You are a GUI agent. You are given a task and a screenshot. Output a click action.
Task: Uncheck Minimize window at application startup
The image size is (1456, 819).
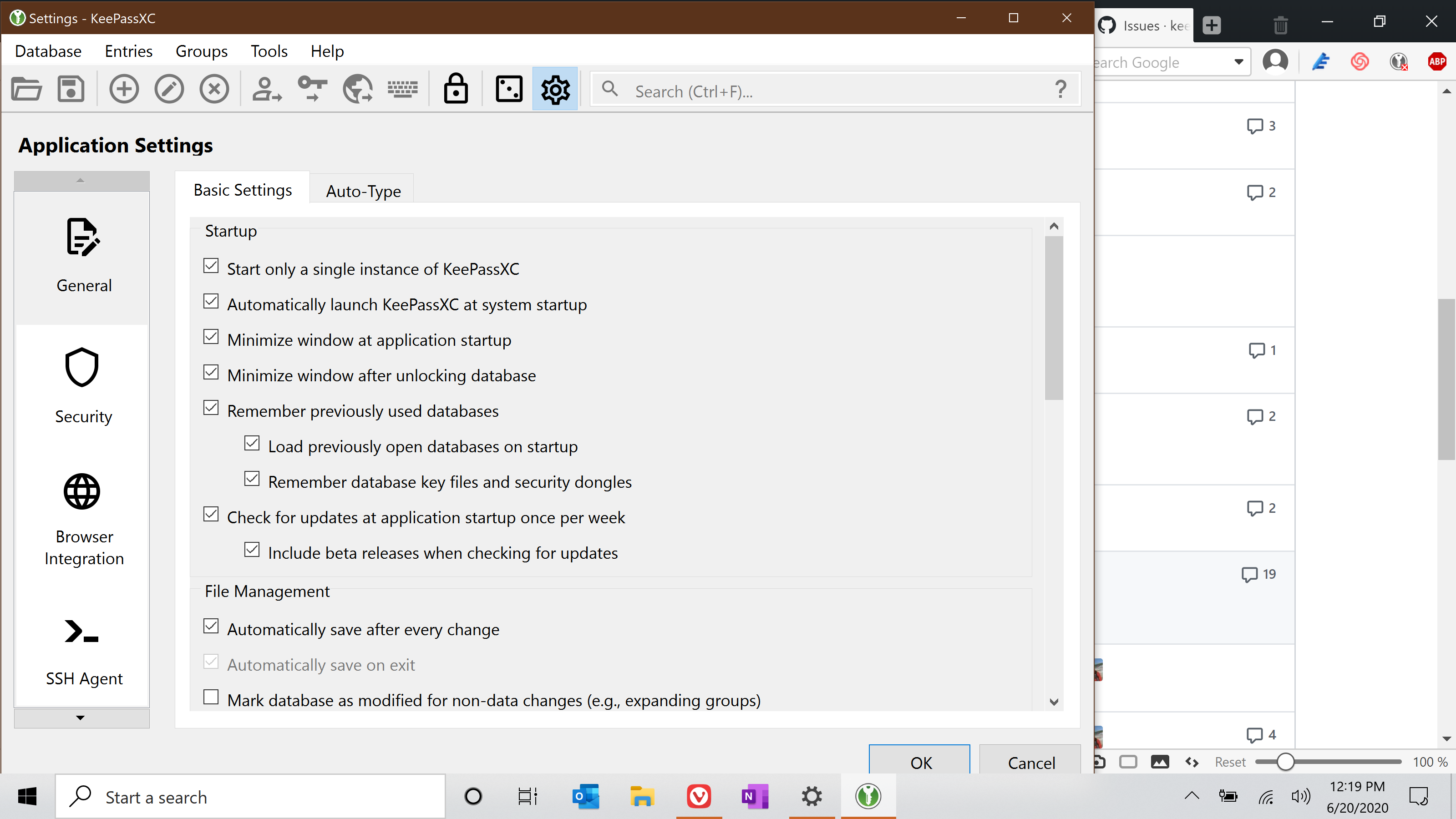tap(211, 338)
